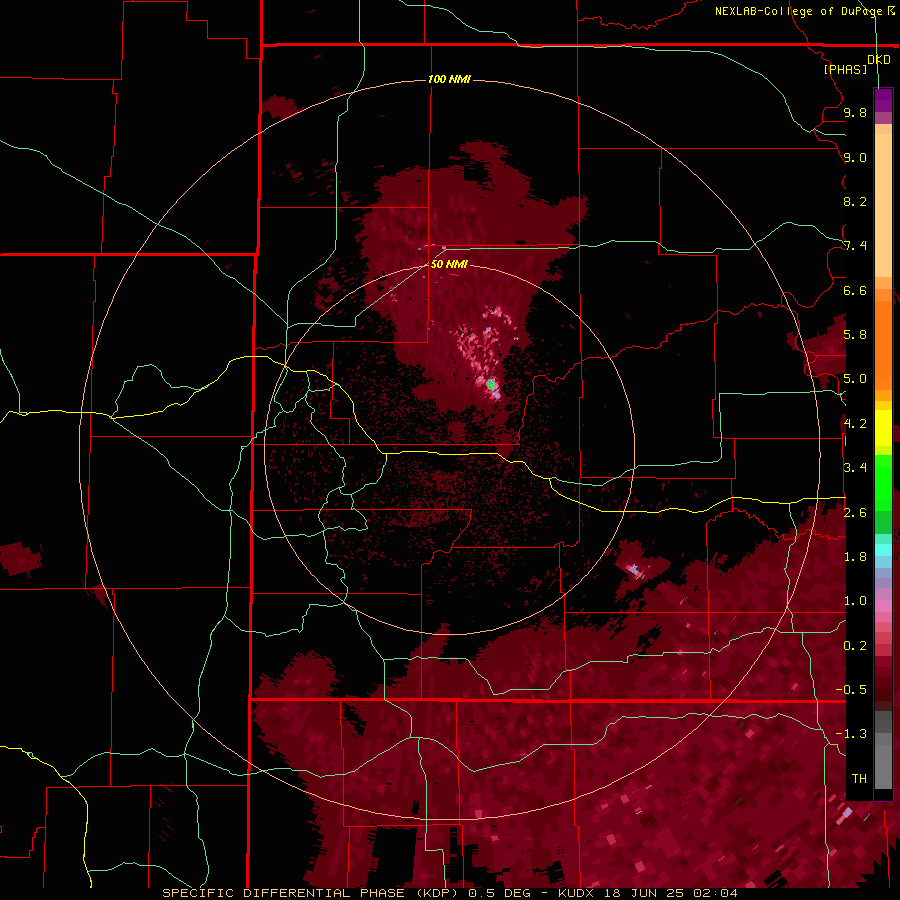Select the 6.6 scale label

pyautogui.click(x=855, y=290)
